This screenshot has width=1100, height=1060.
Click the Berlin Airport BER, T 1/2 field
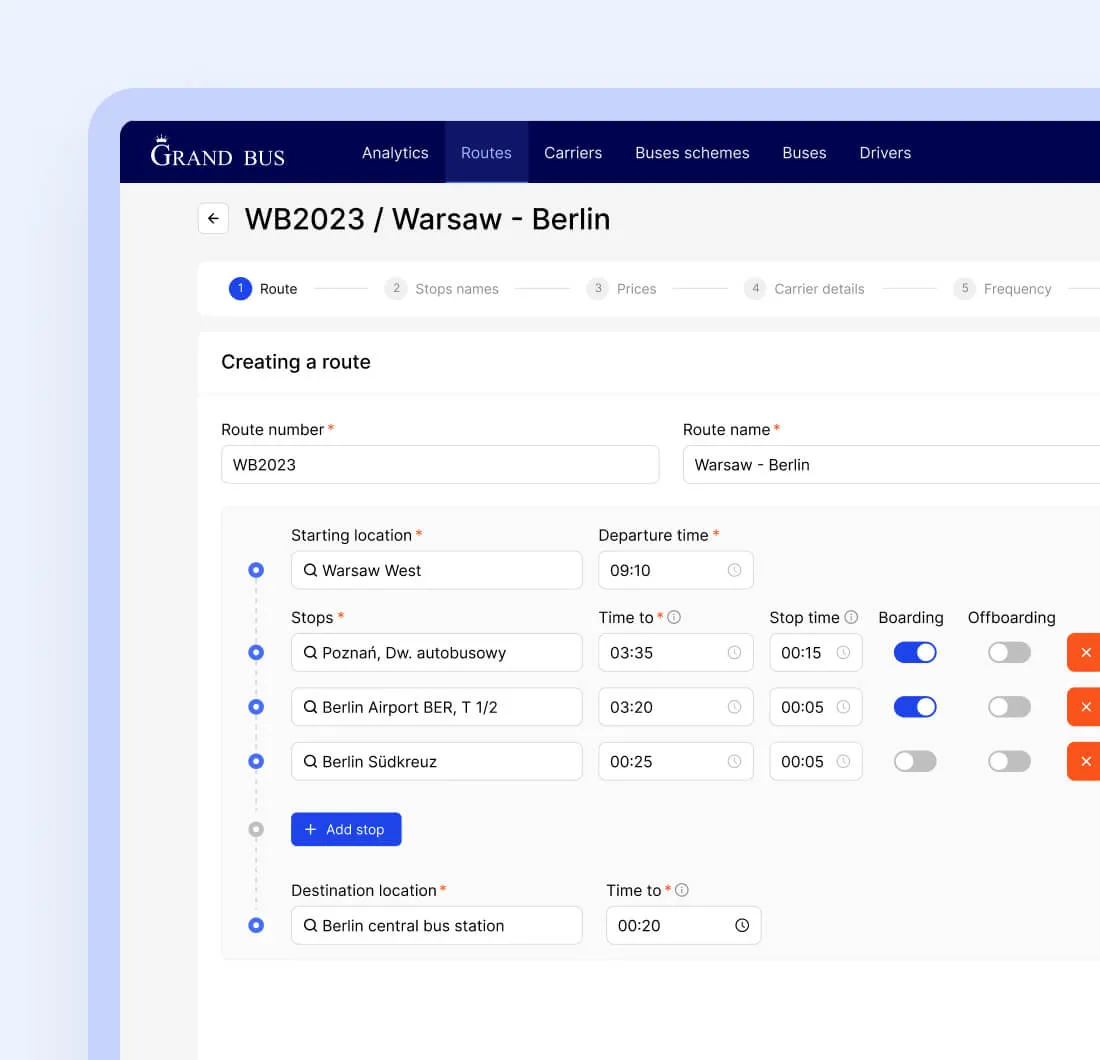[436, 707]
